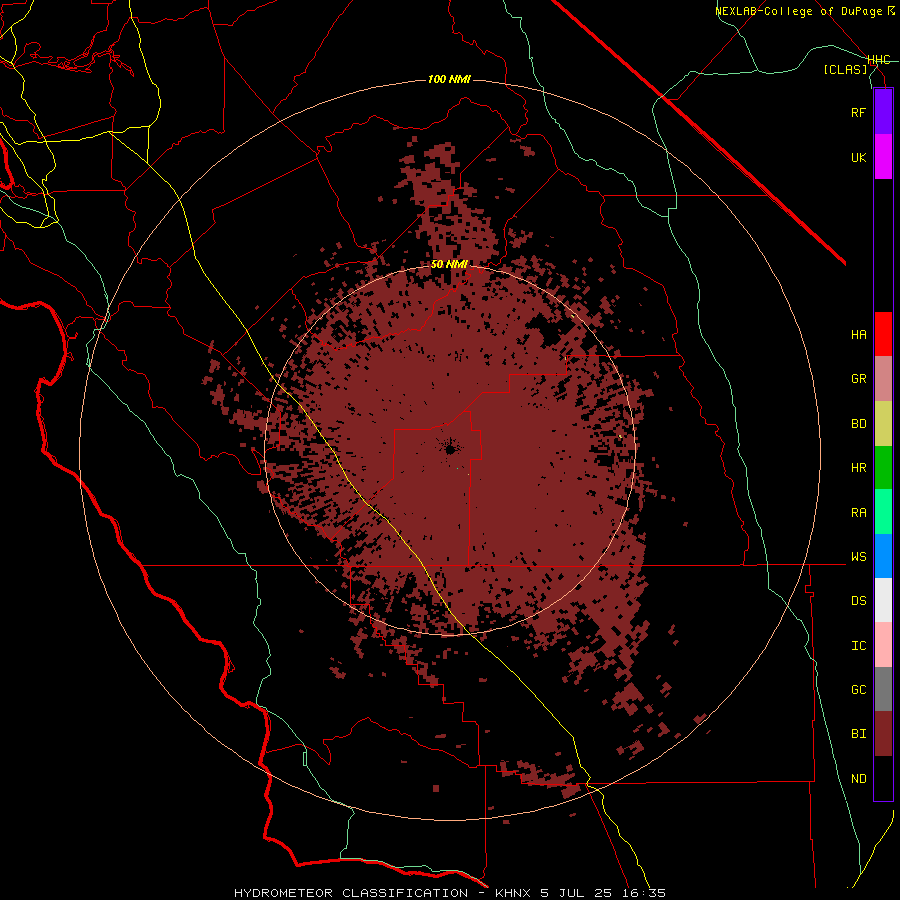900x900 pixels.
Task: Click the "HHC" product code text
Action: (x=879, y=60)
